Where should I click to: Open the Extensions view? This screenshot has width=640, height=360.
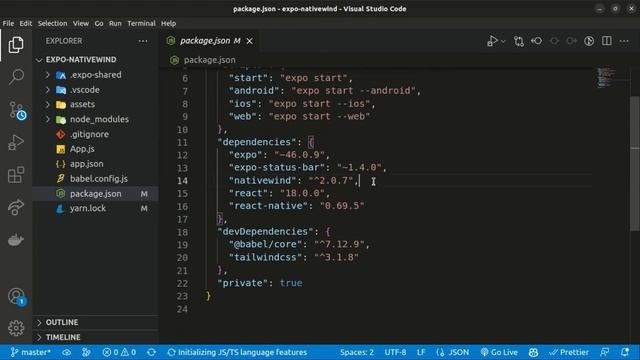(x=16, y=175)
